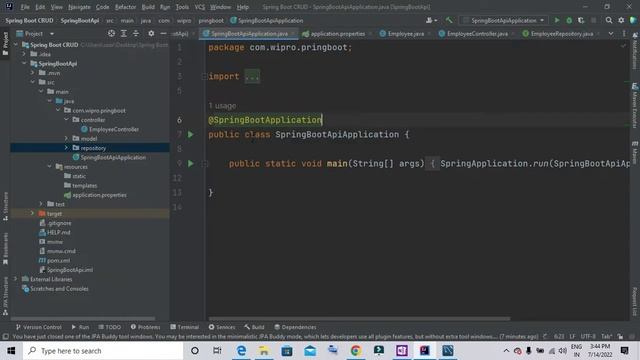Open Search Everywhere magnifier icon
This screenshot has width=640, height=360.
(x=609, y=20)
